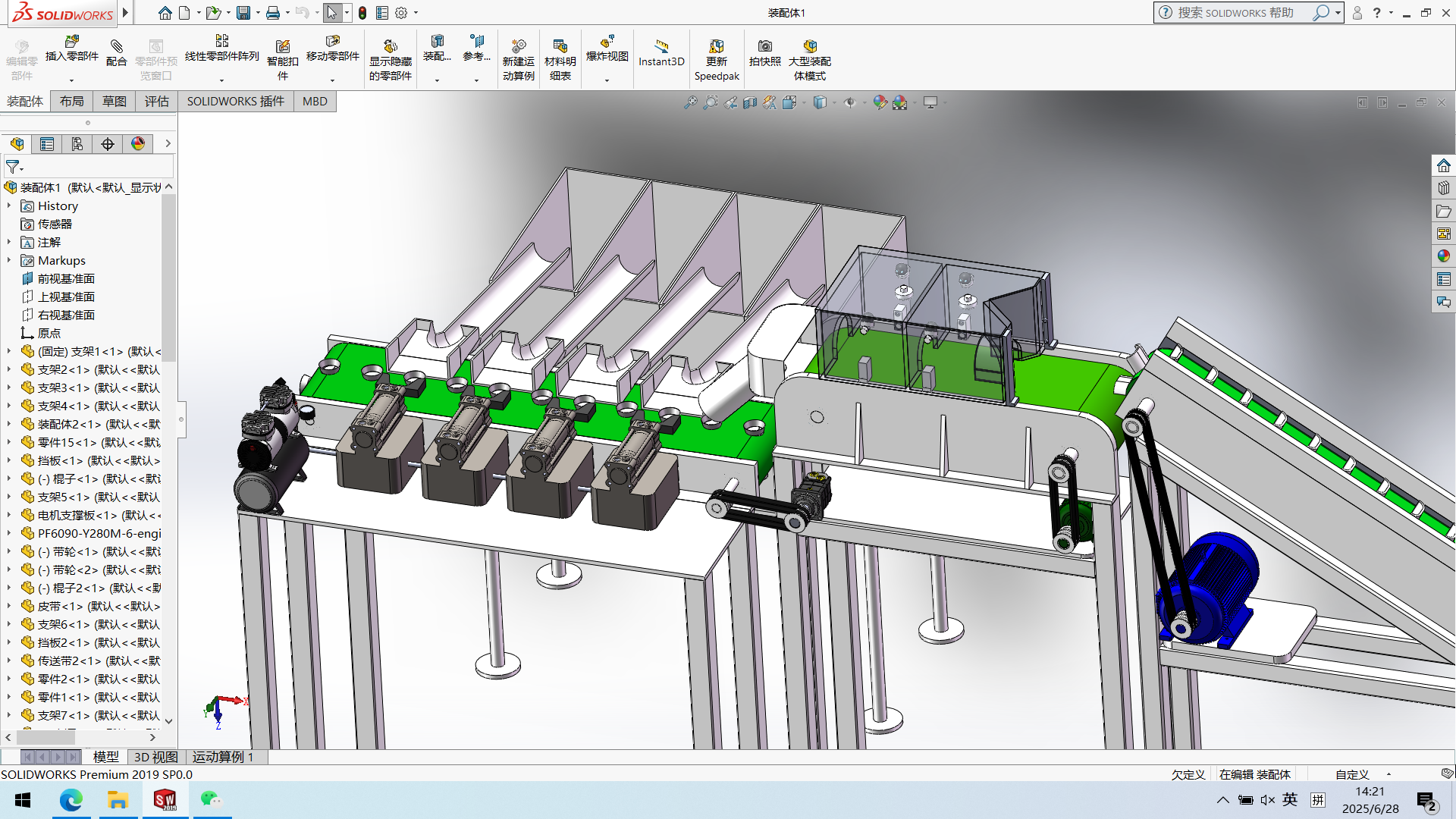Open Smart Fasteners (智能扣件) tool
Image resolution: width=1456 pixels, height=819 pixels.
pyautogui.click(x=283, y=59)
